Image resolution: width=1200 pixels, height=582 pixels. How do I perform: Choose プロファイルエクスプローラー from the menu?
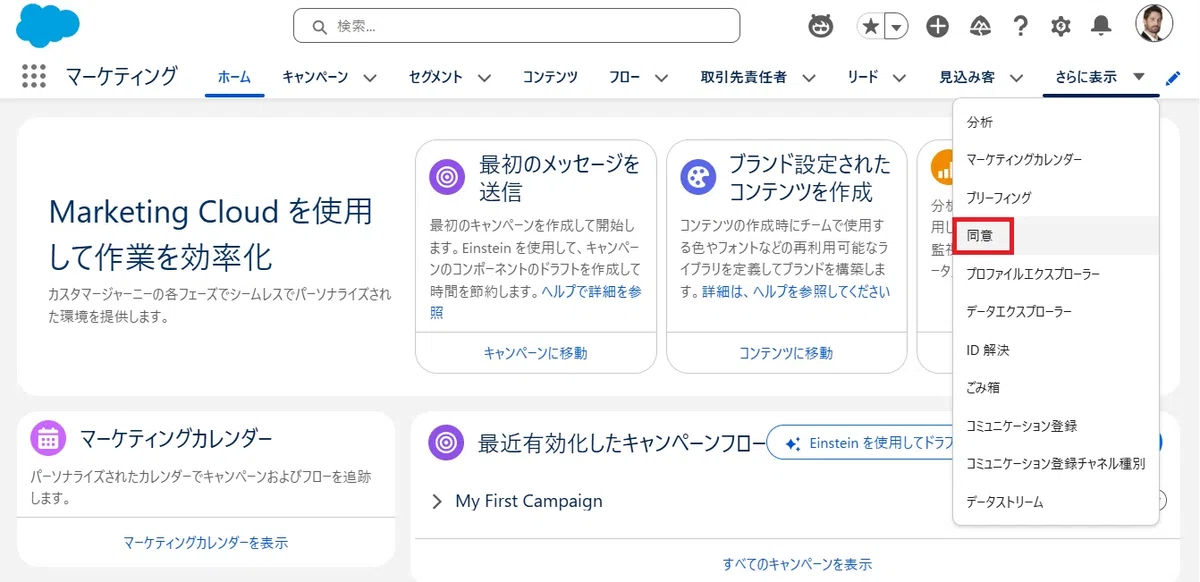(x=1056, y=274)
